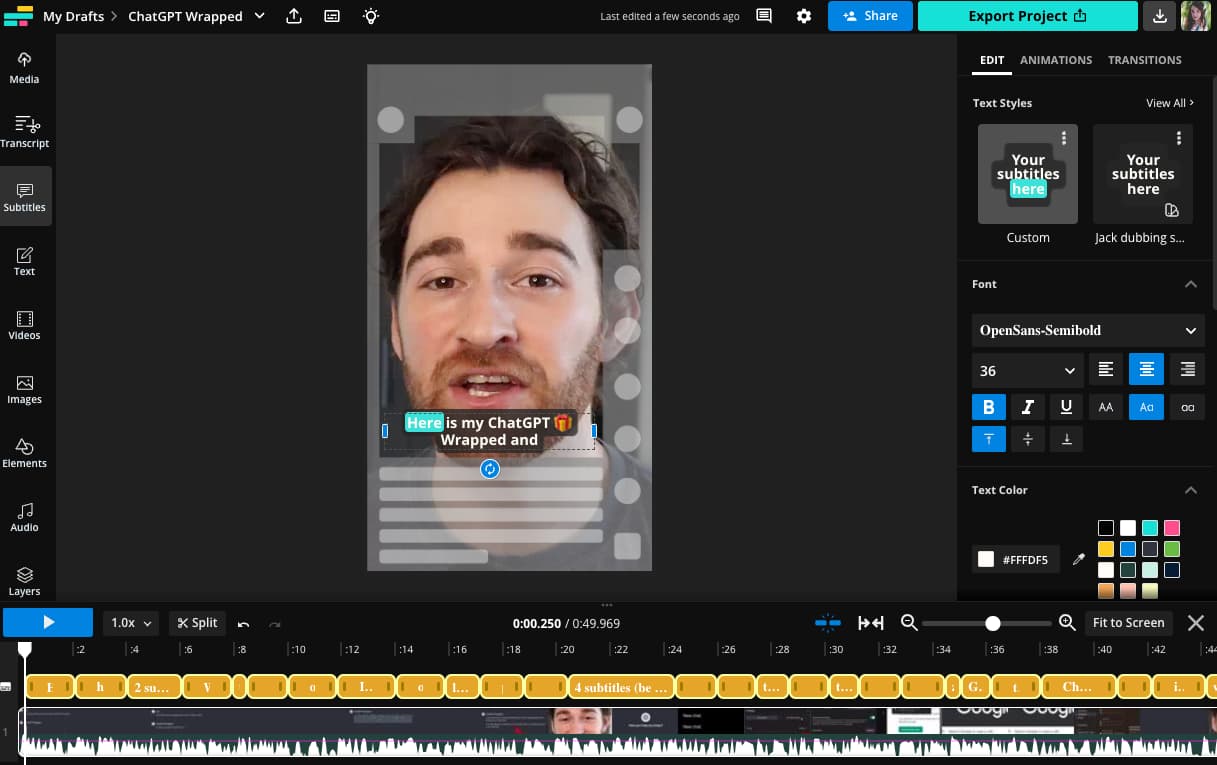Click the lightbulb tips icon

click(x=371, y=16)
